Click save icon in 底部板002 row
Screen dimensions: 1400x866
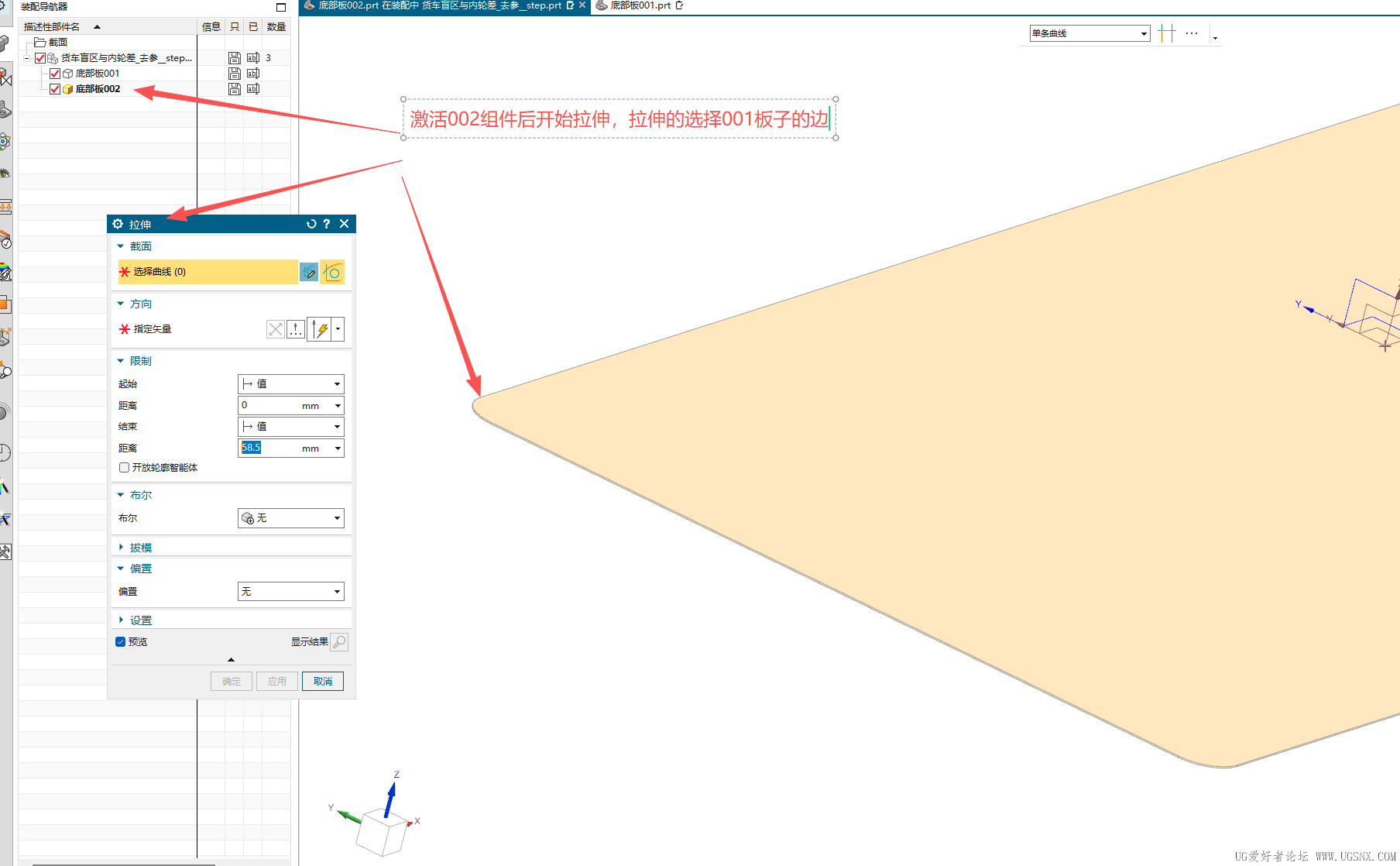234,89
